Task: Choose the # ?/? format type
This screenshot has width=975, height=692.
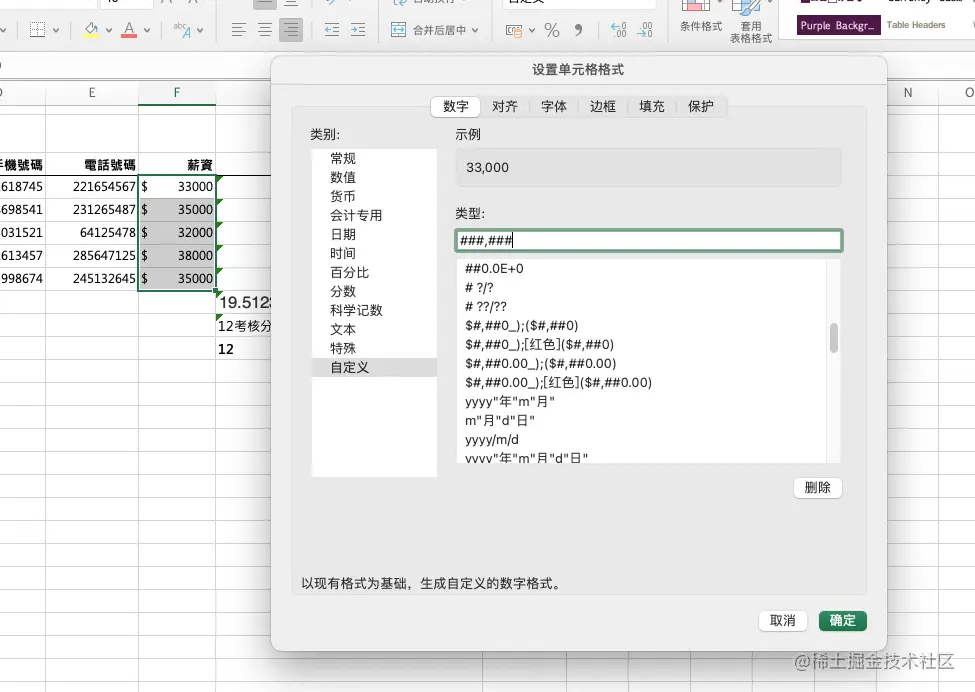Action: 642,287
